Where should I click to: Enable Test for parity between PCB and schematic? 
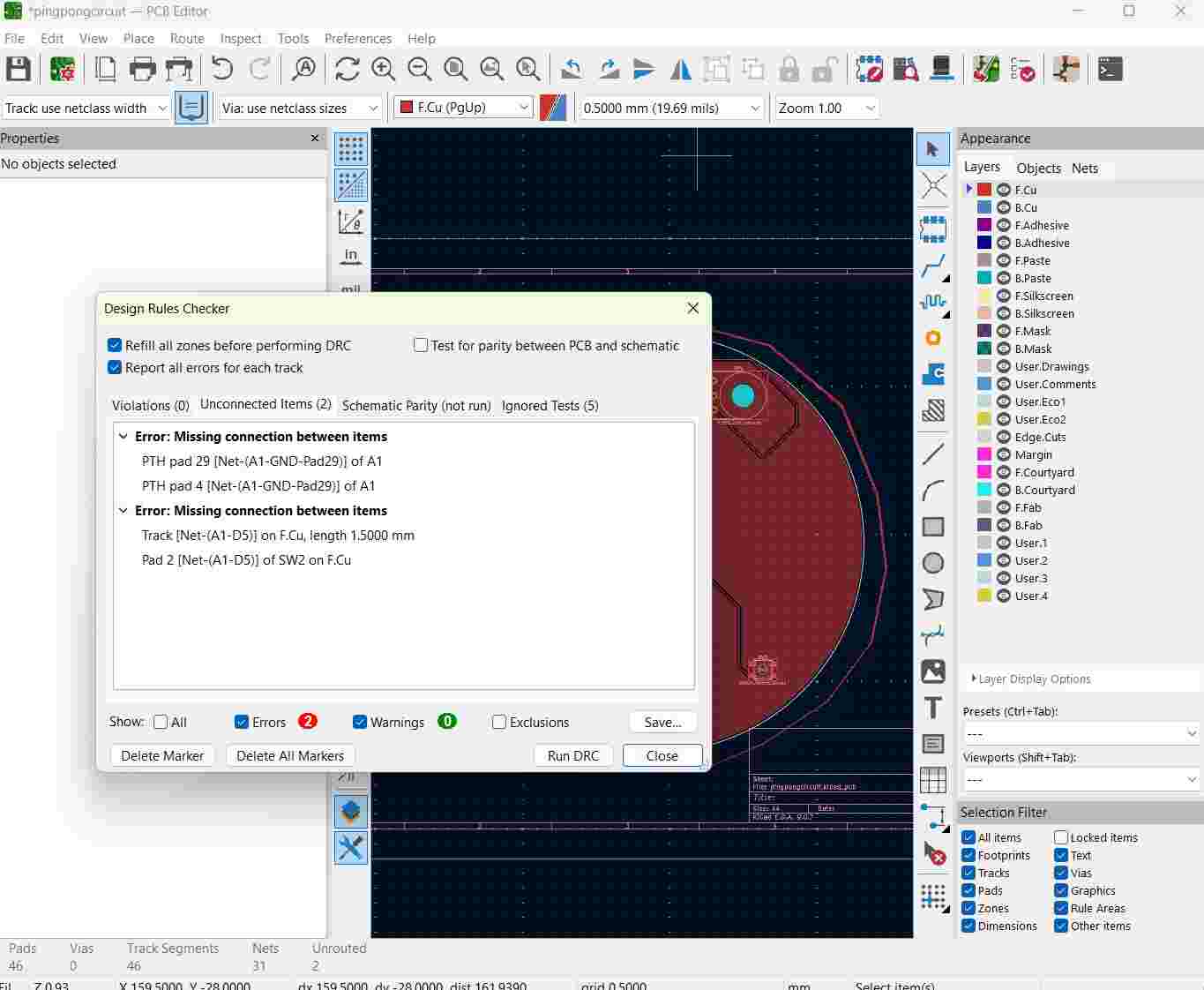pos(421,346)
